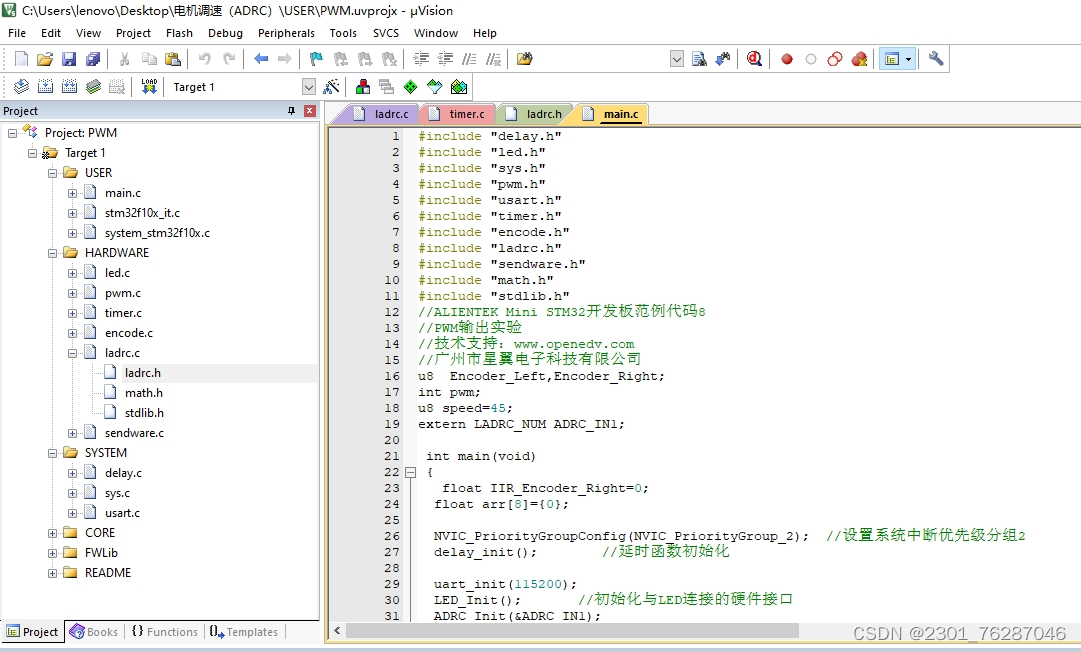The image size is (1081, 652).
Task: Save the current file
Action: 69,59
